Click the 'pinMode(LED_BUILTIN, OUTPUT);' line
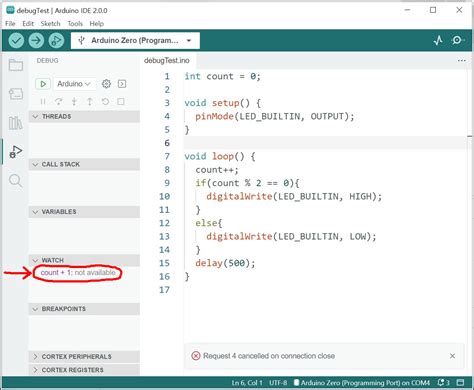Screen dimensions: 474x390 (x=275, y=116)
